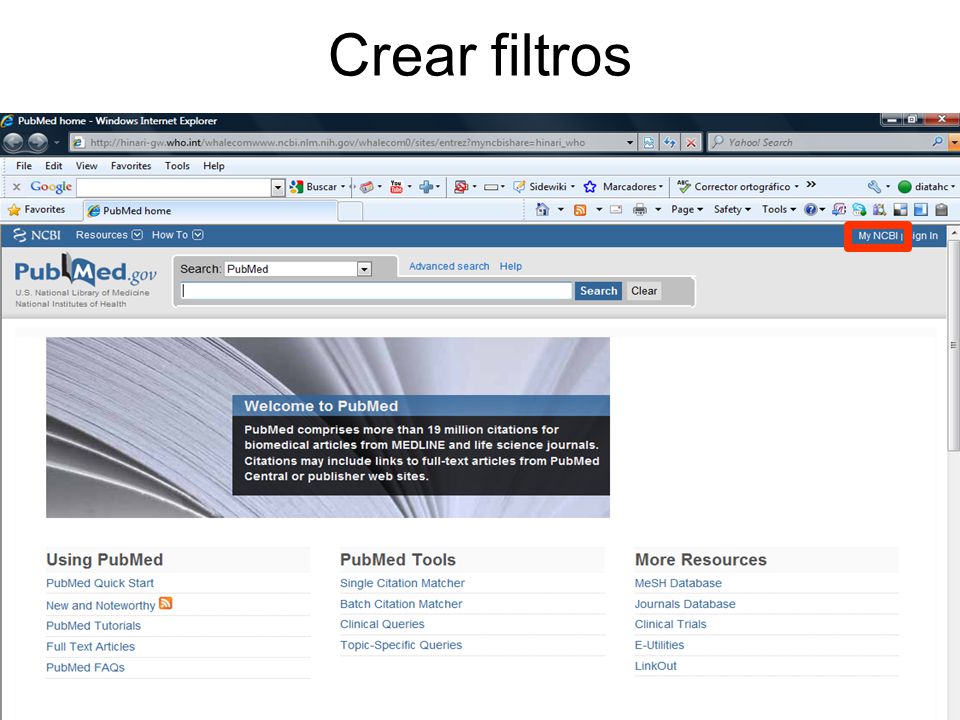Select the PubMed home tab
The width and height of the screenshot is (960, 720).
(x=211, y=211)
